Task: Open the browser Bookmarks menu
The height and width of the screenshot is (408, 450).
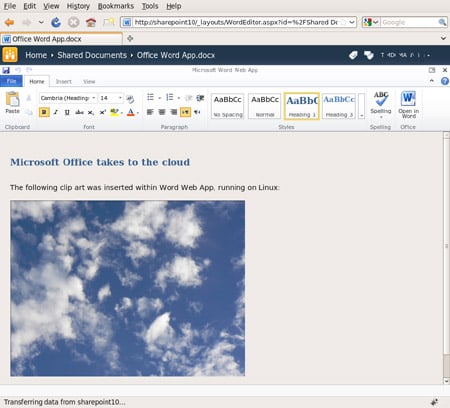Action: [116, 6]
